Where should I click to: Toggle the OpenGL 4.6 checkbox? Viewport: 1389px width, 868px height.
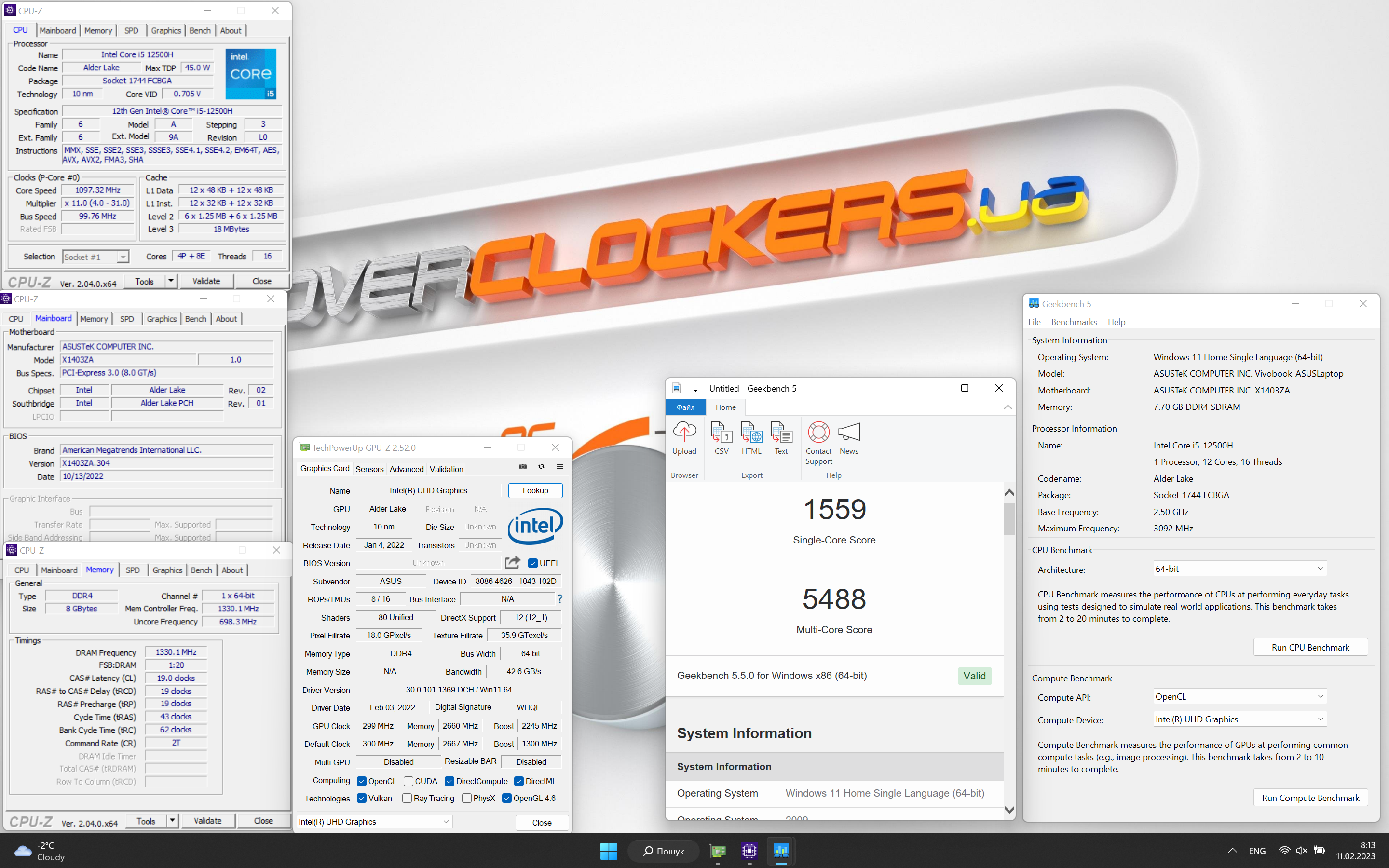507,798
